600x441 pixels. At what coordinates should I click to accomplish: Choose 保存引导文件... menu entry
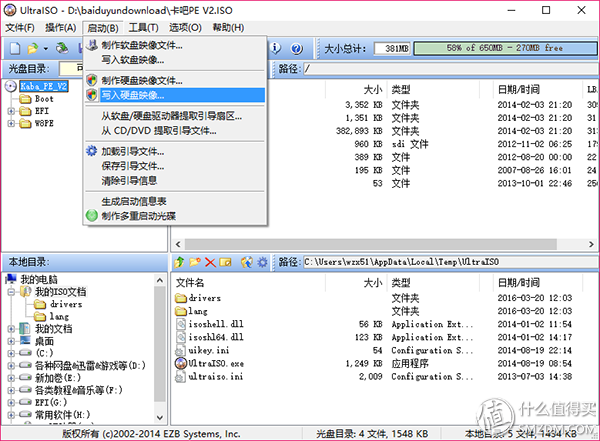point(175,166)
